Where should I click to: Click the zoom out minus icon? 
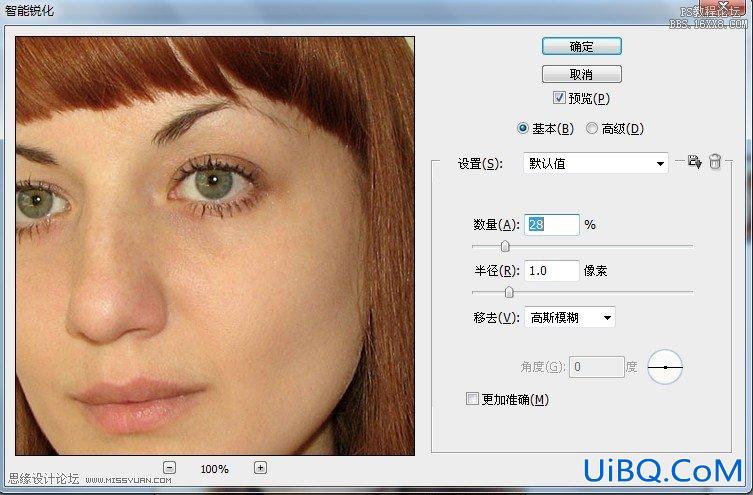pos(170,467)
